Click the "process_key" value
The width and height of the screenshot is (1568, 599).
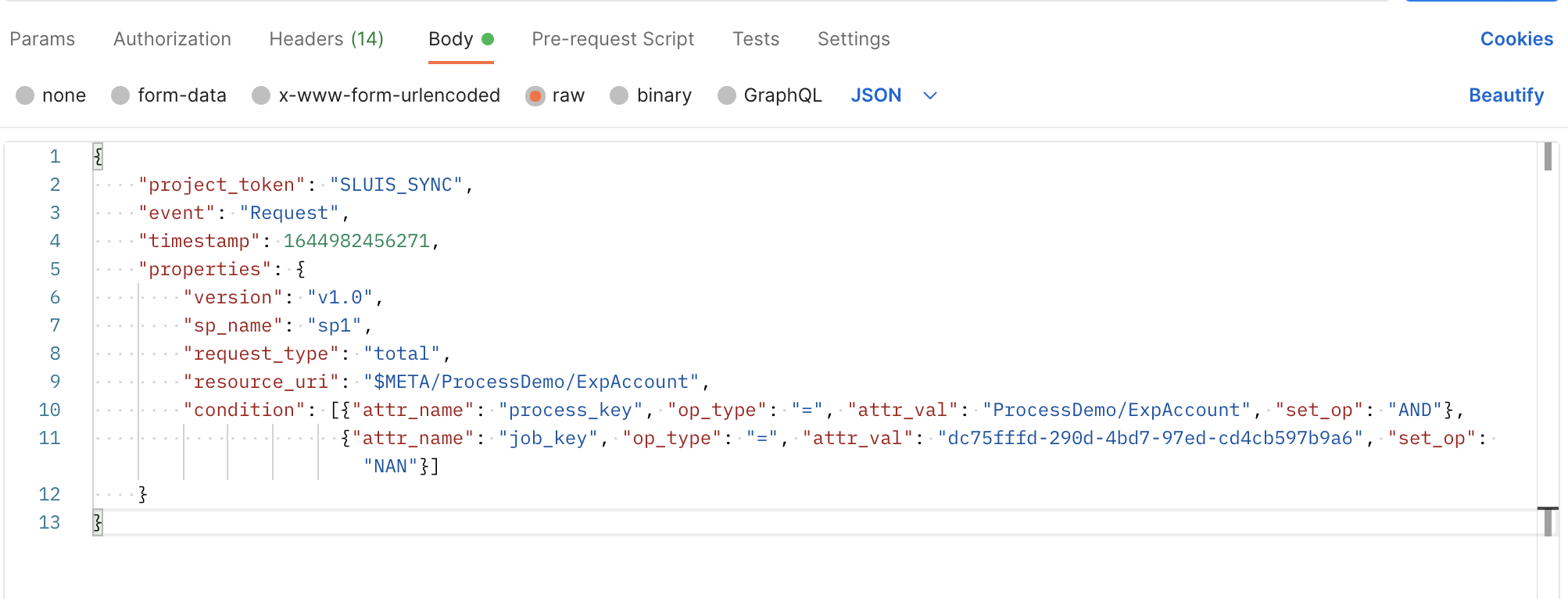tap(571, 410)
